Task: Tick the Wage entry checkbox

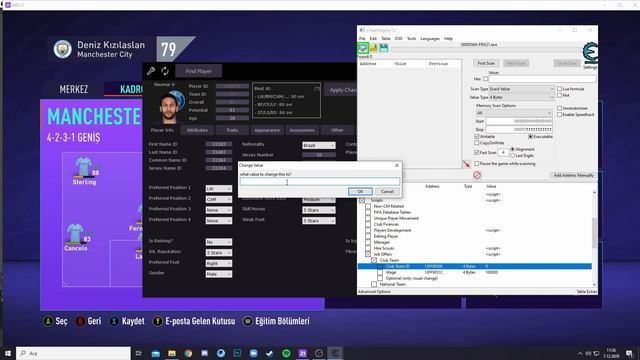Action: [380, 272]
